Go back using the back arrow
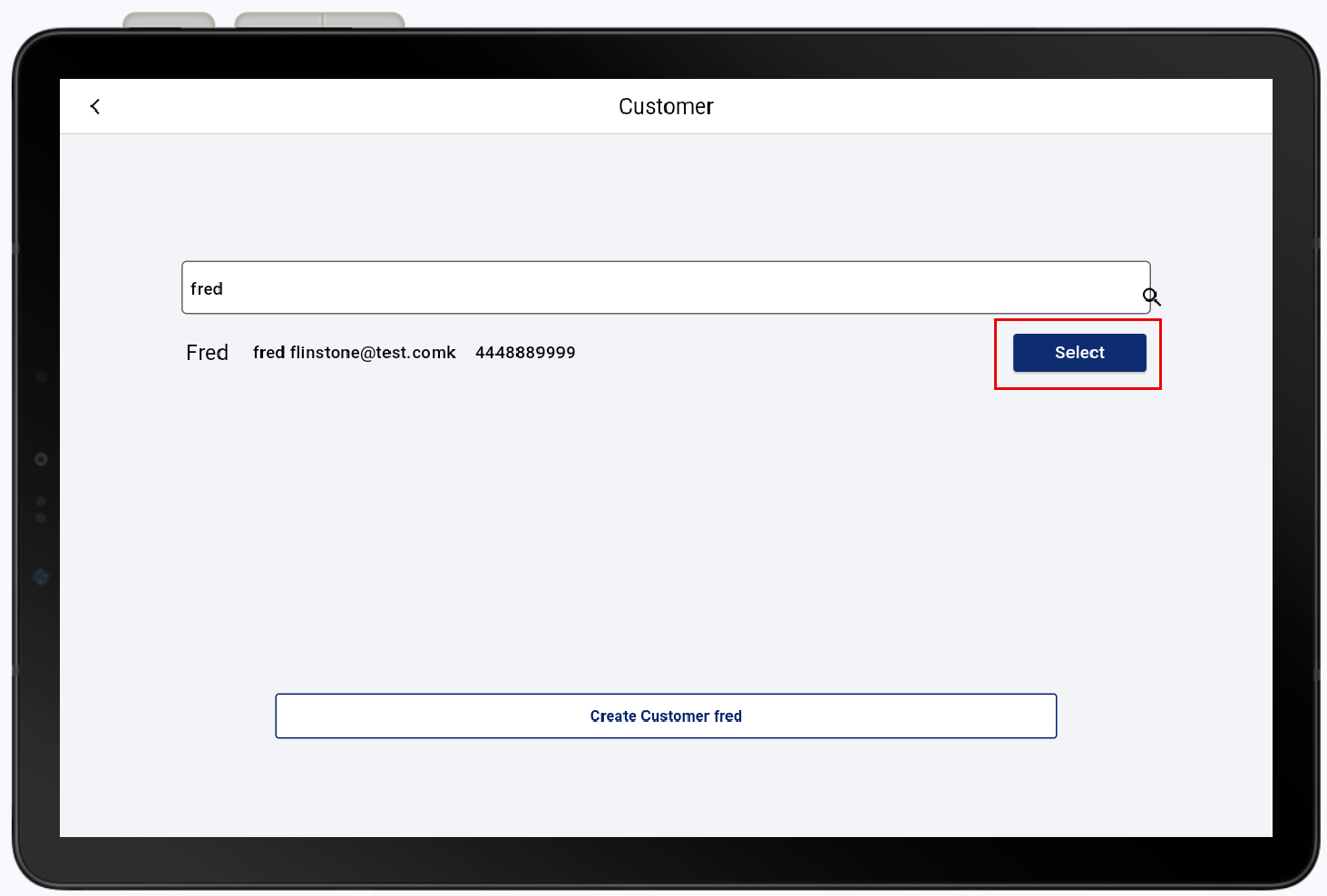The image size is (1327, 896). [95, 106]
